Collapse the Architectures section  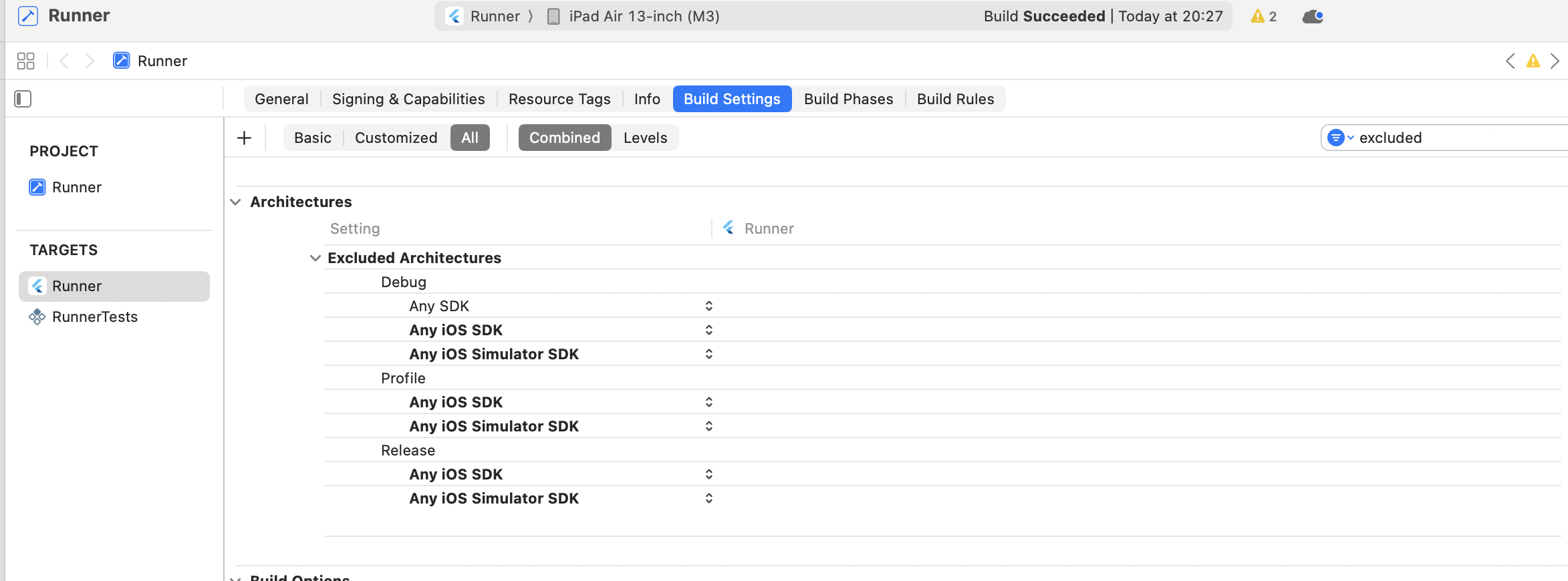[x=235, y=202]
